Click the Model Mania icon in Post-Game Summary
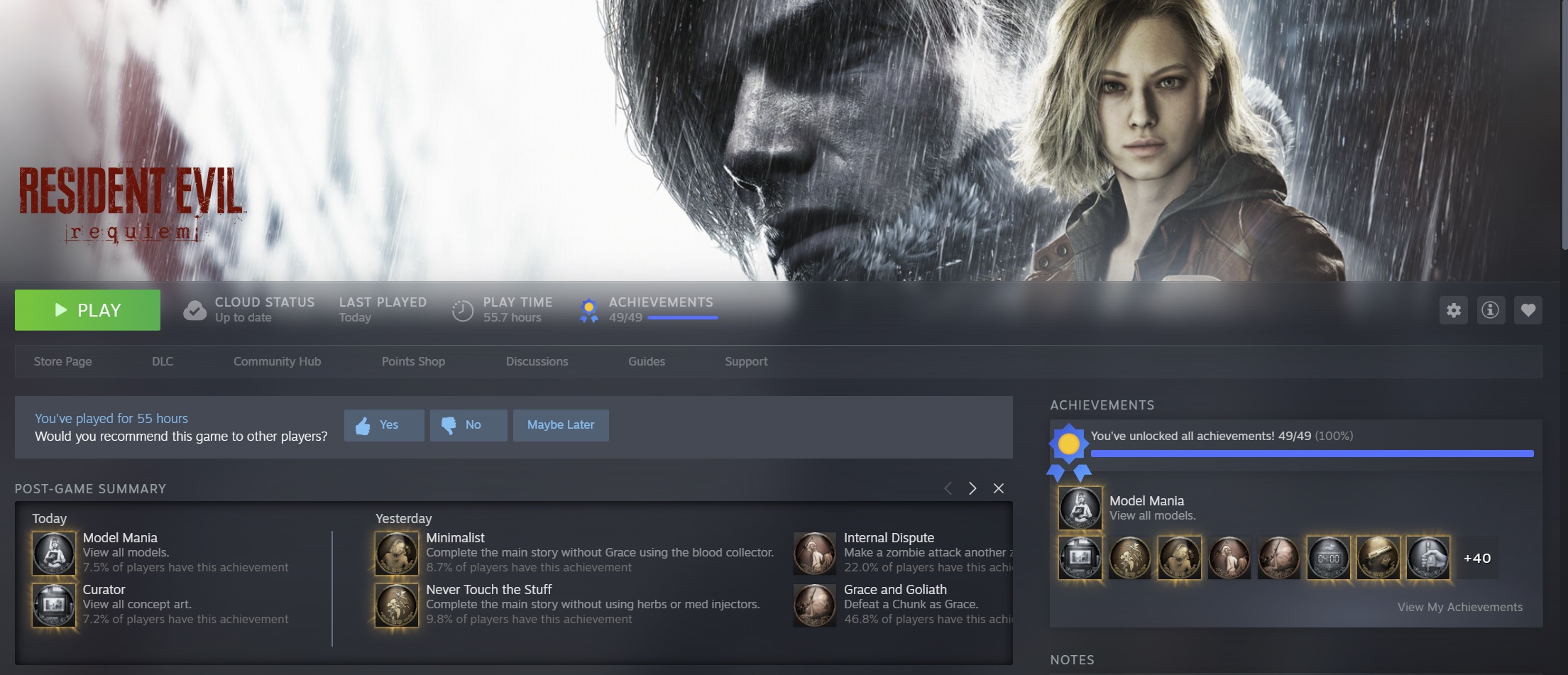 (54, 553)
